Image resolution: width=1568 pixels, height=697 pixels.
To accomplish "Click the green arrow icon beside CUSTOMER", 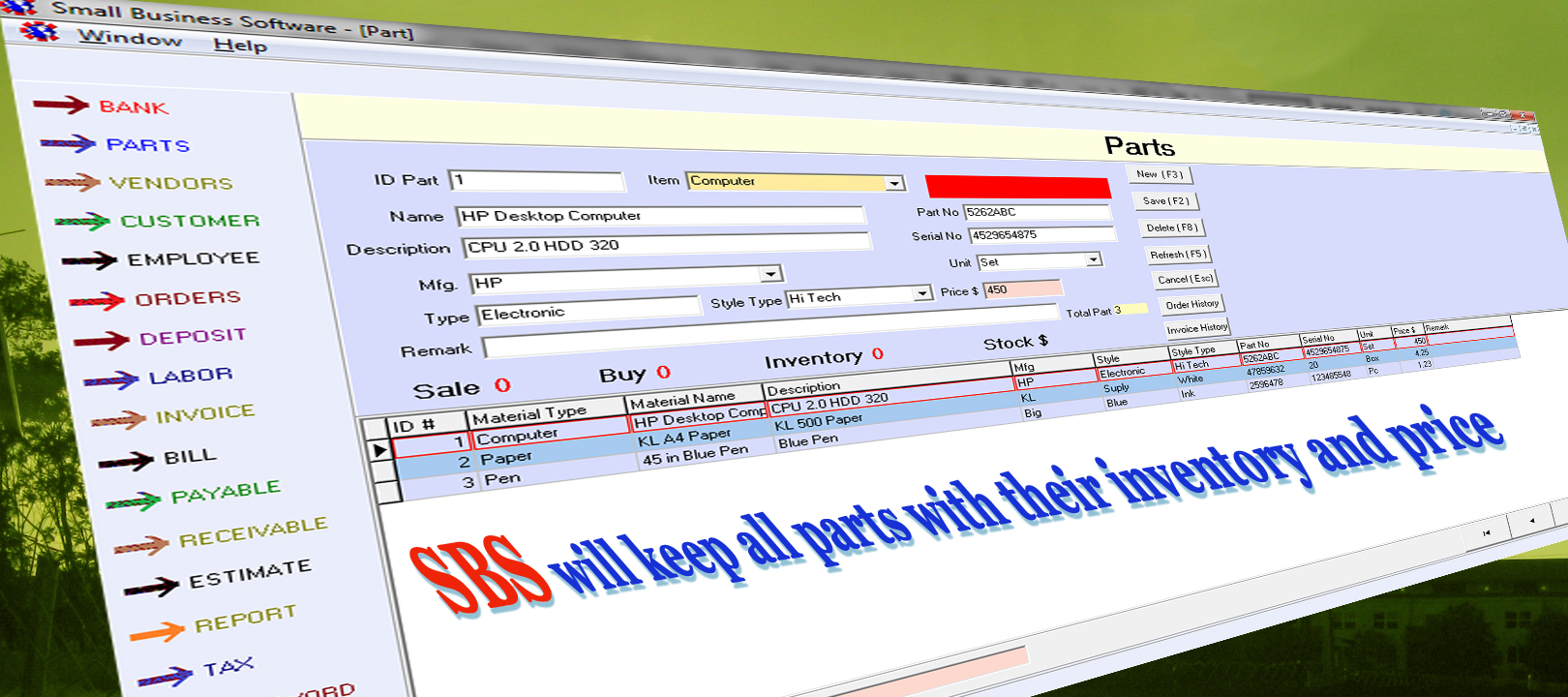I will tap(82, 222).
